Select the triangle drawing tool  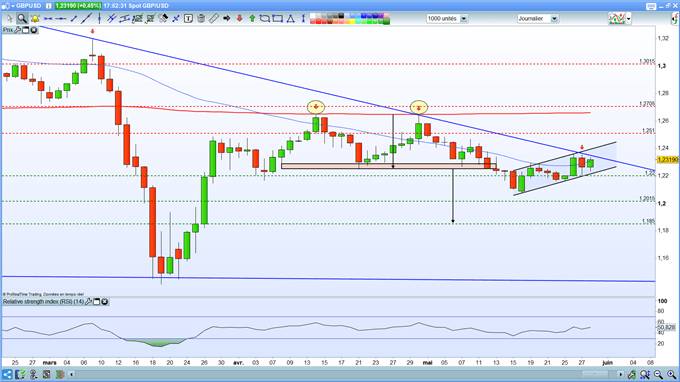(x=290, y=19)
